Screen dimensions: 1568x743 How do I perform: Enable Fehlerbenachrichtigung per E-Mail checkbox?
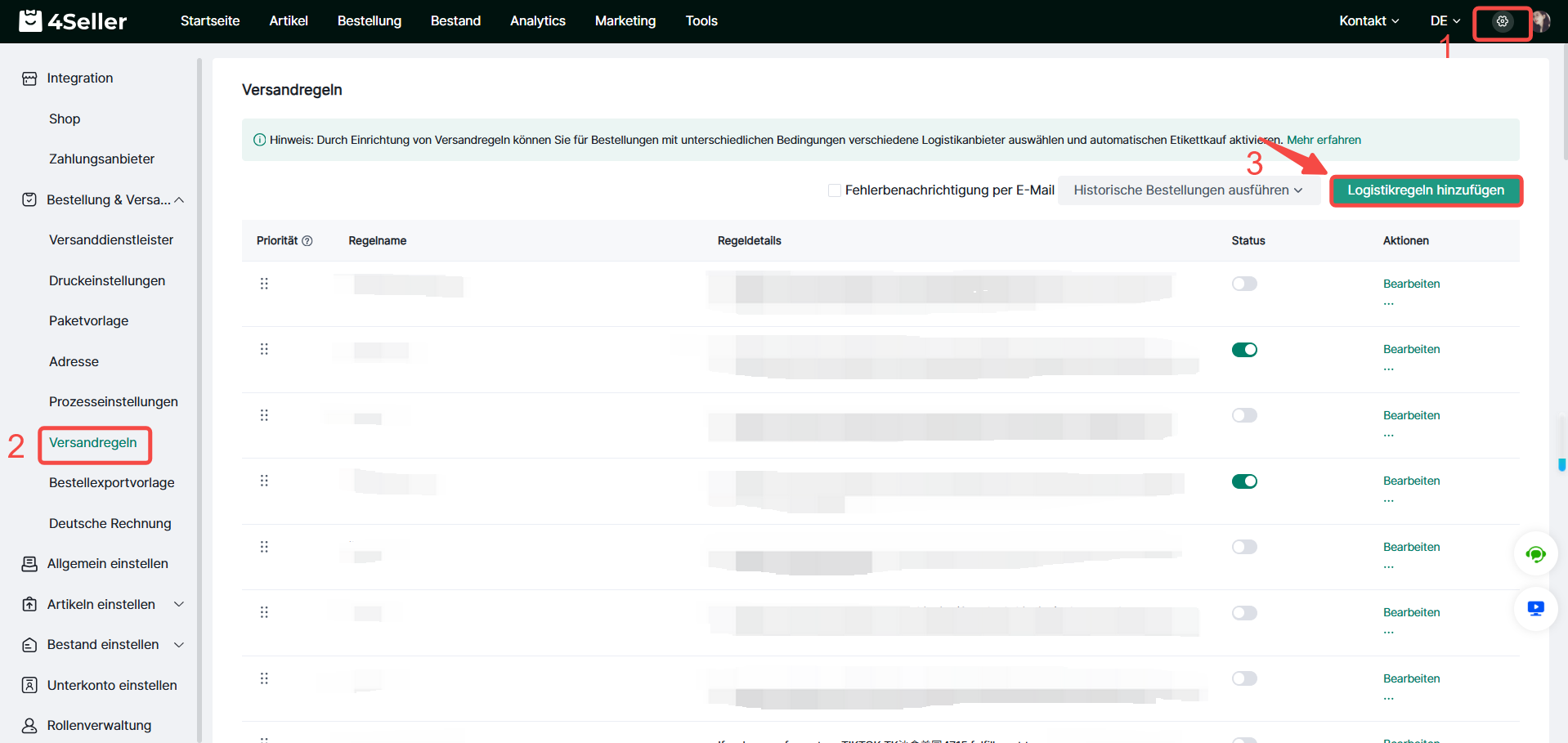click(834, 190)
